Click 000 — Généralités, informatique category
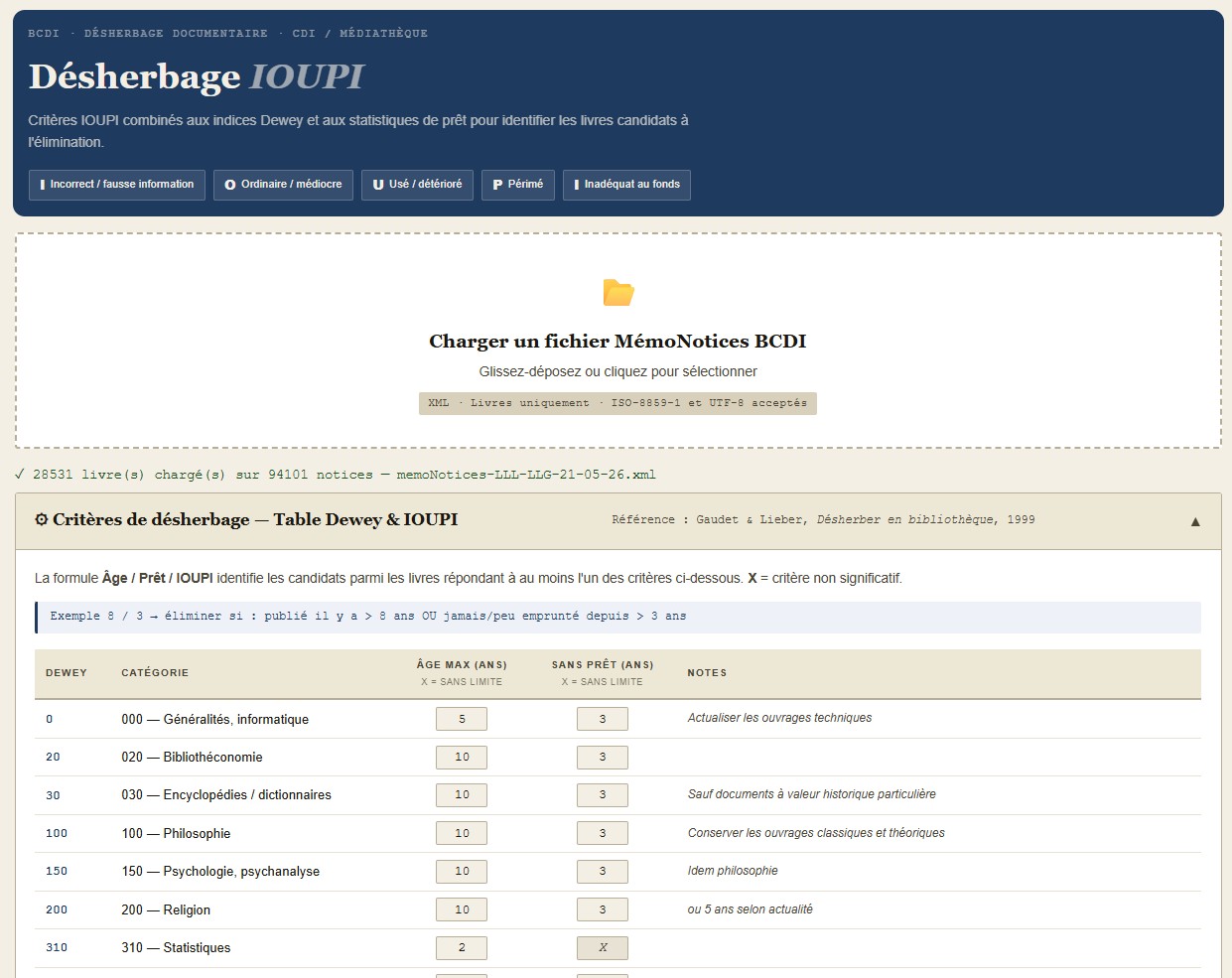Screen dimensions: 1232x978 (215, 720)
